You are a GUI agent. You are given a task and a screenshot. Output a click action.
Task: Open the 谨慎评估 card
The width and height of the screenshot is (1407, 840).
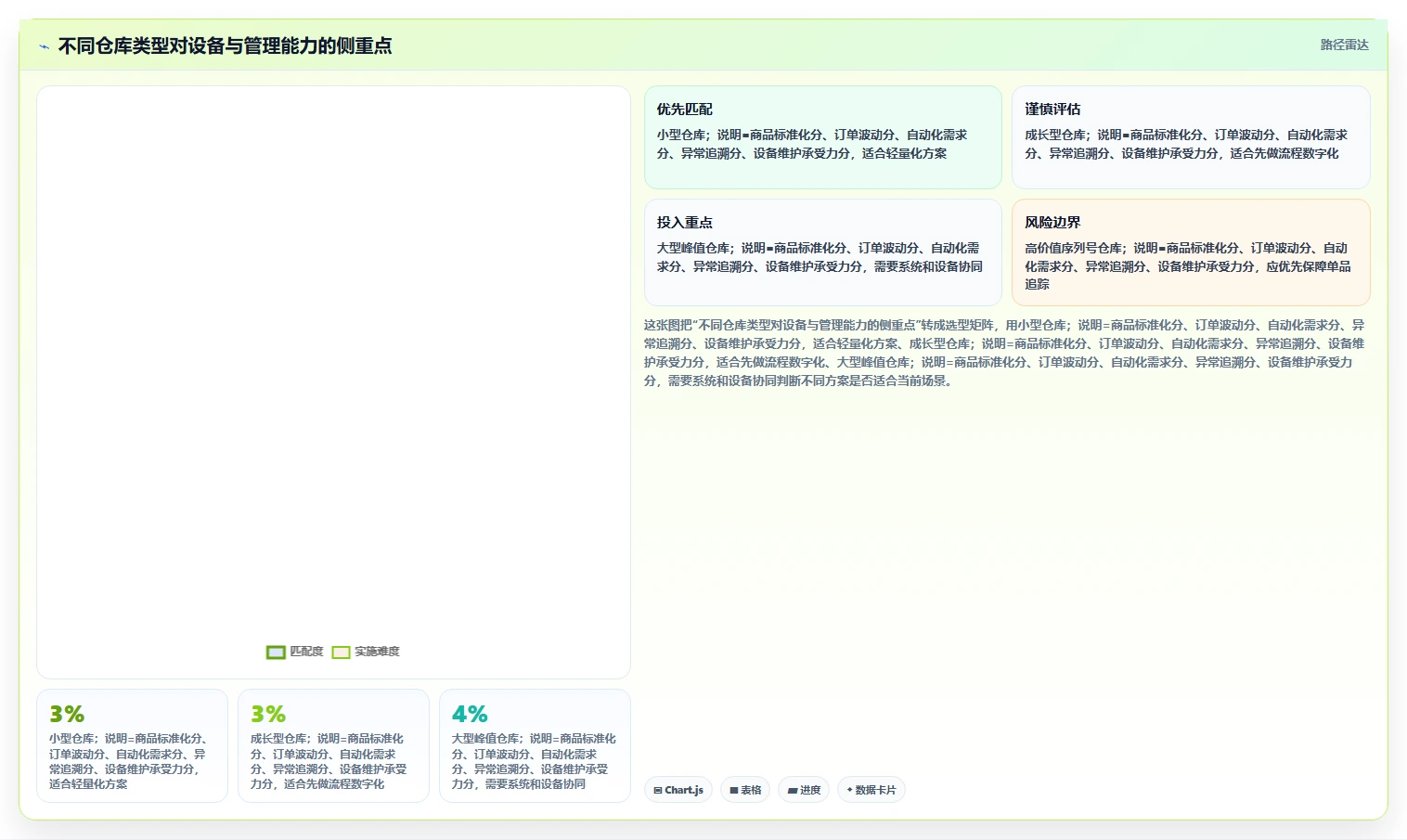pos(1191,137)
